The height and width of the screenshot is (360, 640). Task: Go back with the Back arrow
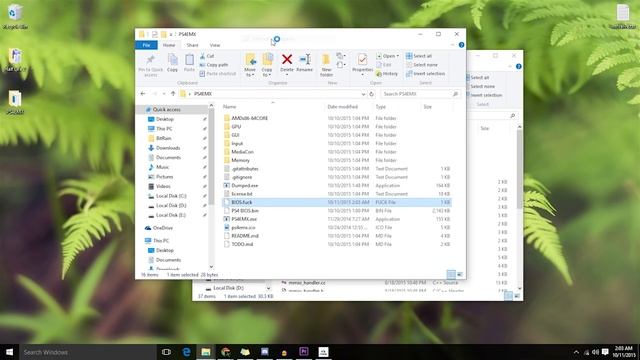(x=143, y=94)
